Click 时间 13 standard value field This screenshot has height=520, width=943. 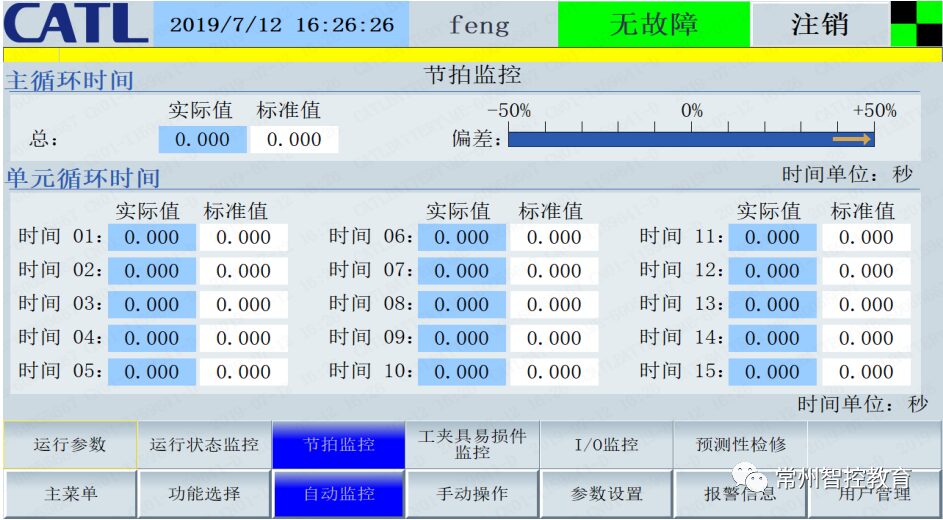pos(867,305)
